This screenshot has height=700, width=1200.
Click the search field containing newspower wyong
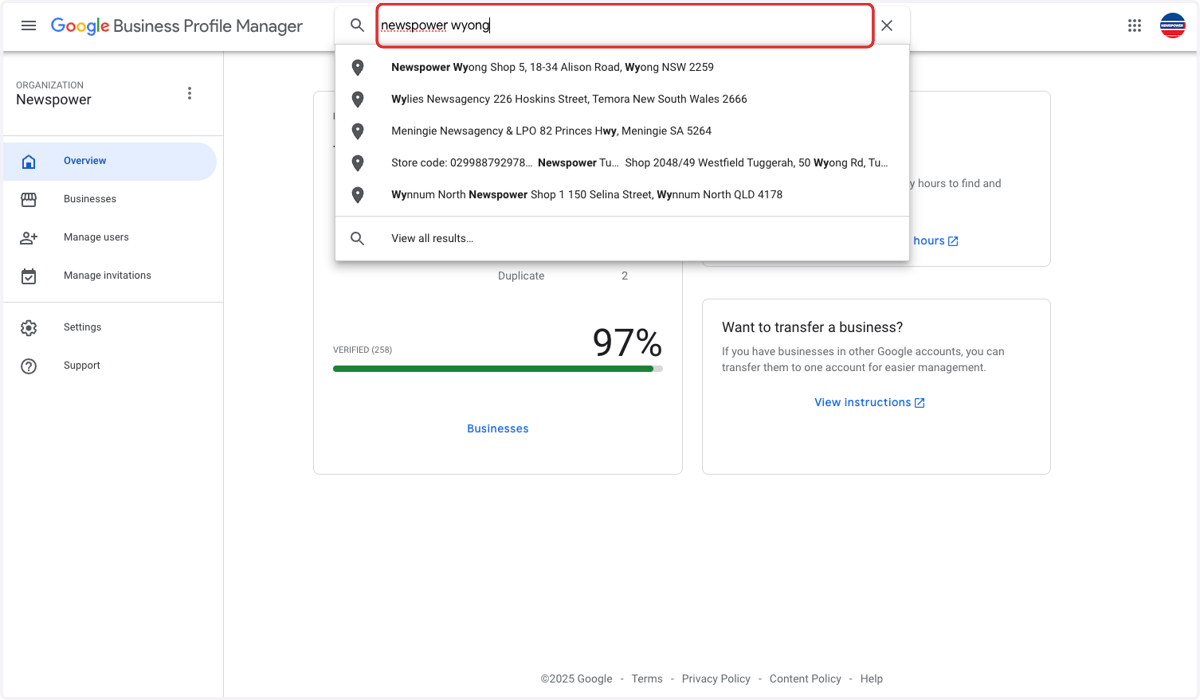point(625,26)
